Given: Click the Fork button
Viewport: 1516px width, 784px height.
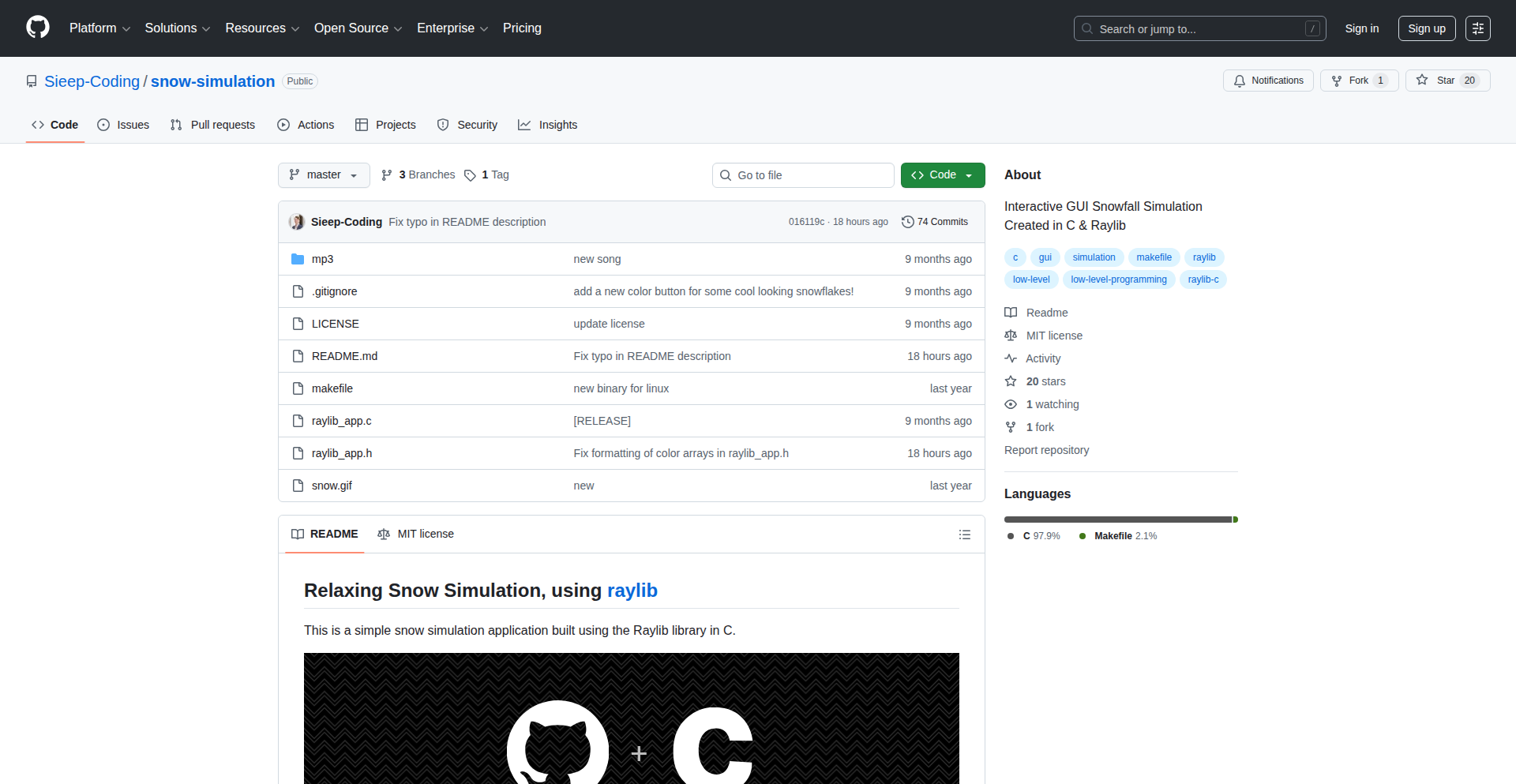Looking at the screenshot, I should (1359, 81).
